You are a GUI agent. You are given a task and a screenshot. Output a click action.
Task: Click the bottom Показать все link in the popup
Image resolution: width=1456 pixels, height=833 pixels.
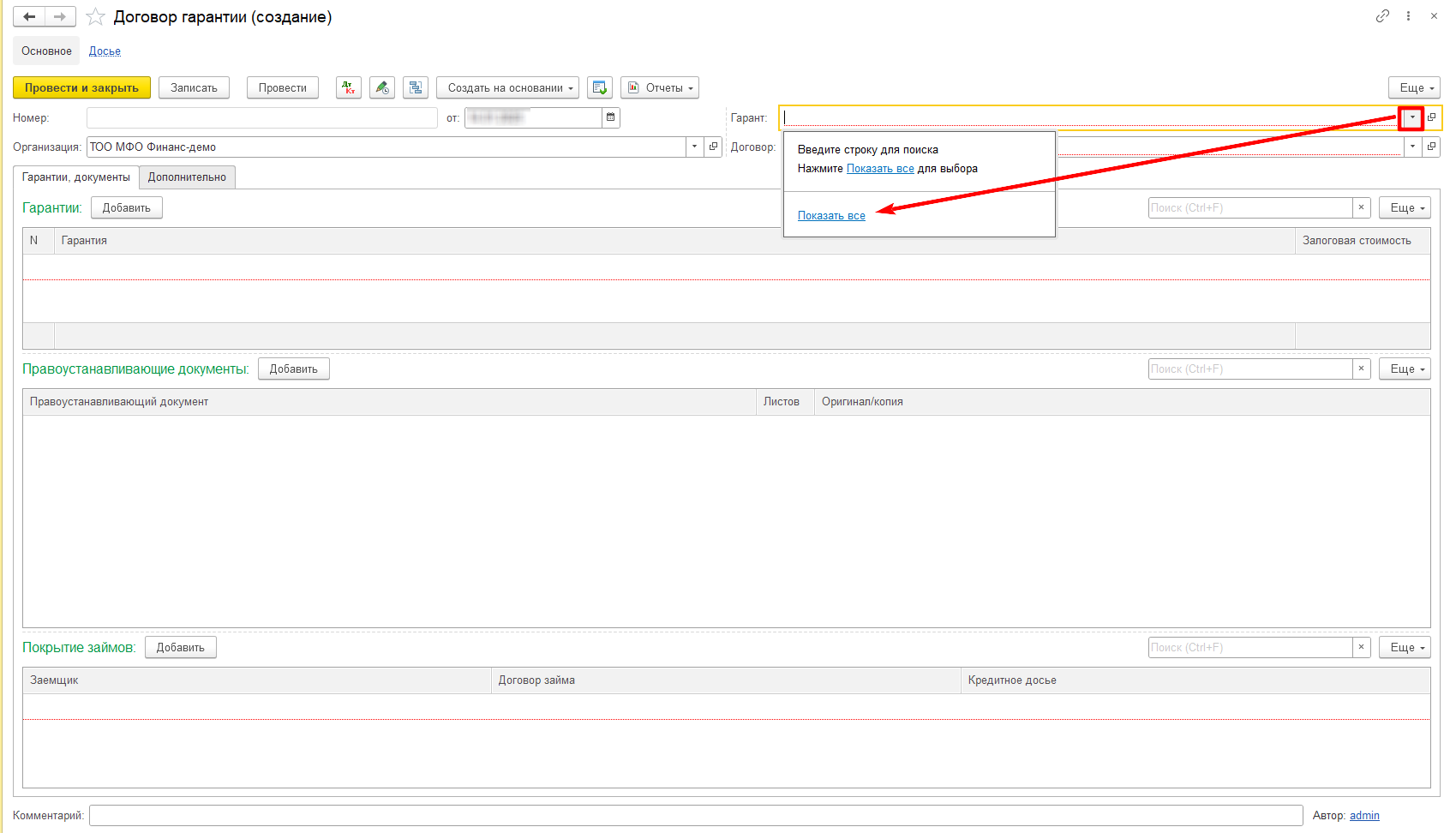click(831, 215)
